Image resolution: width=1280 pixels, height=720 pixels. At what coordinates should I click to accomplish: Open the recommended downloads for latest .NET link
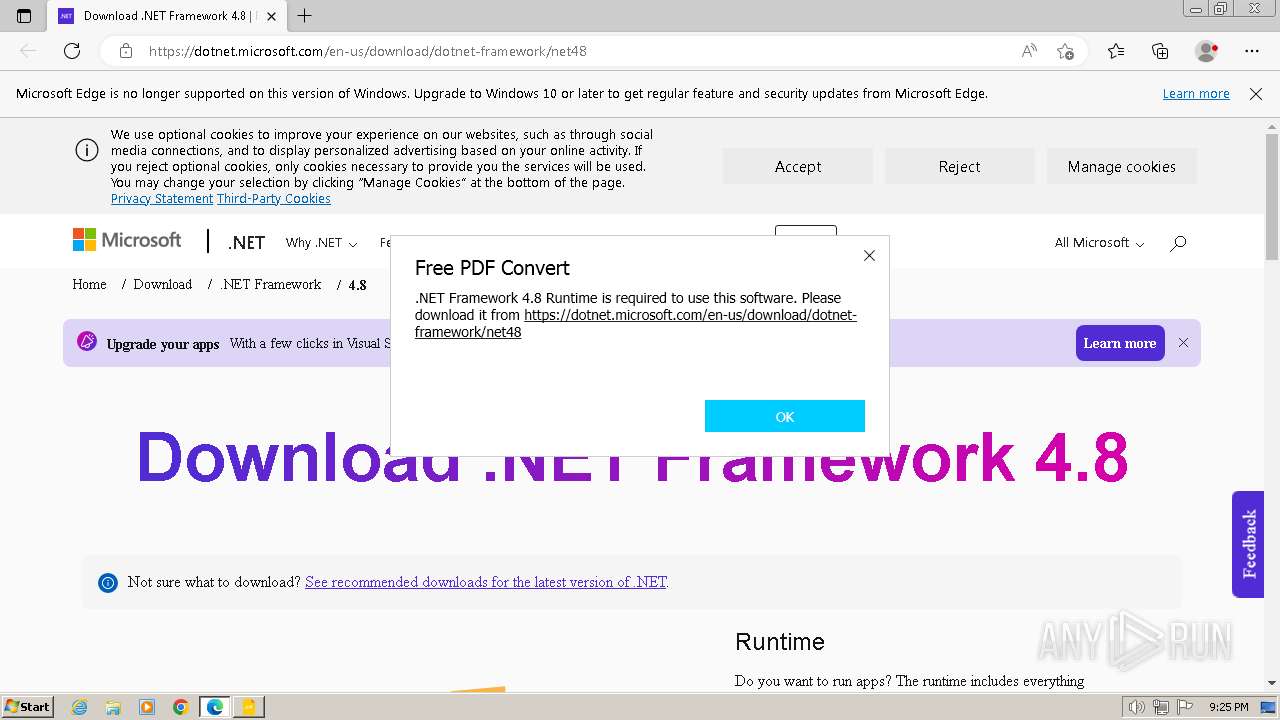coord(486,582)
